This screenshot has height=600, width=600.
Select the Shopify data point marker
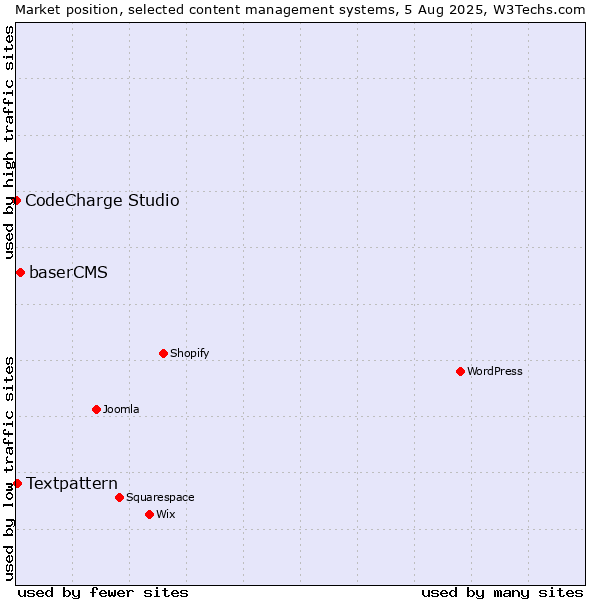click(163, 353)
